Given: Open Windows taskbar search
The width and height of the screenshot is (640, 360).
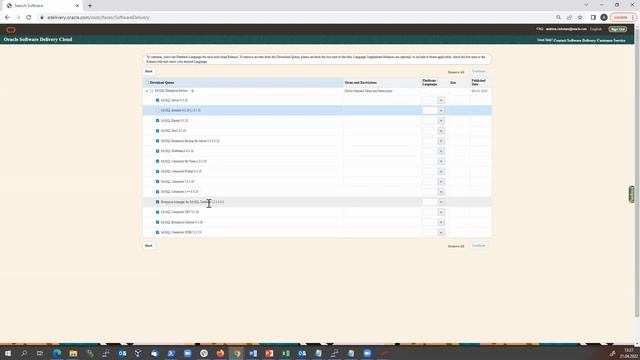Looking at the screenshot, I should 24,353.
